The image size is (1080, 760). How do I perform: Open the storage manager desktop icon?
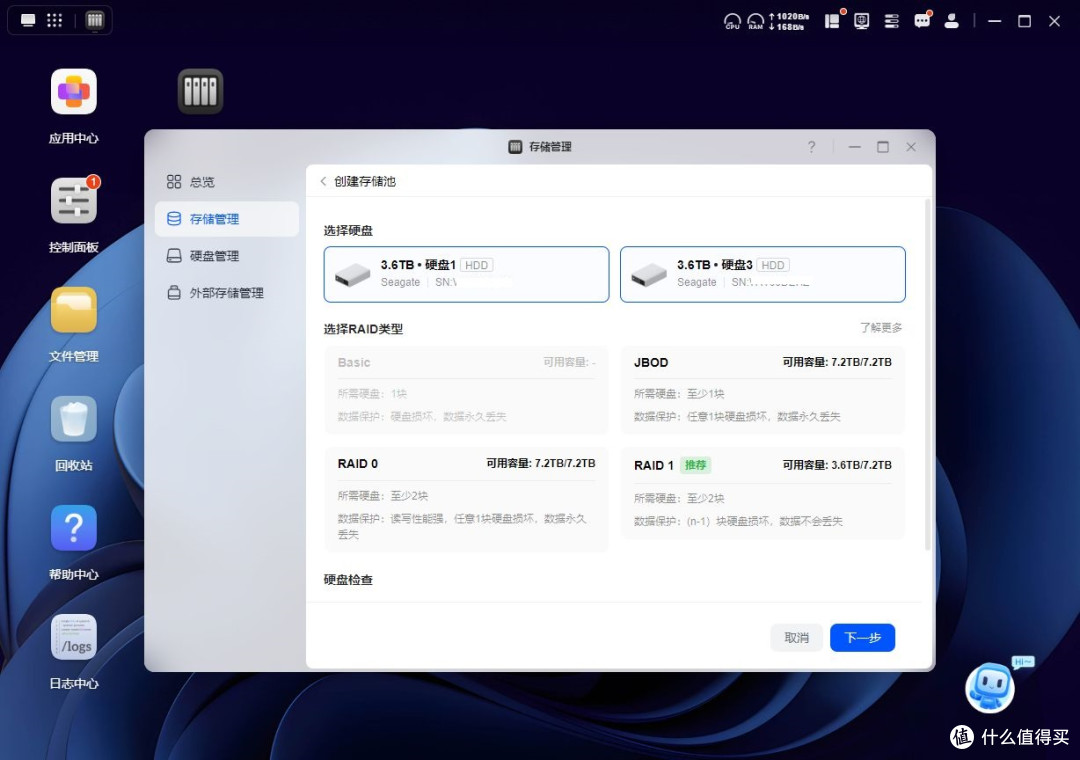200,91
